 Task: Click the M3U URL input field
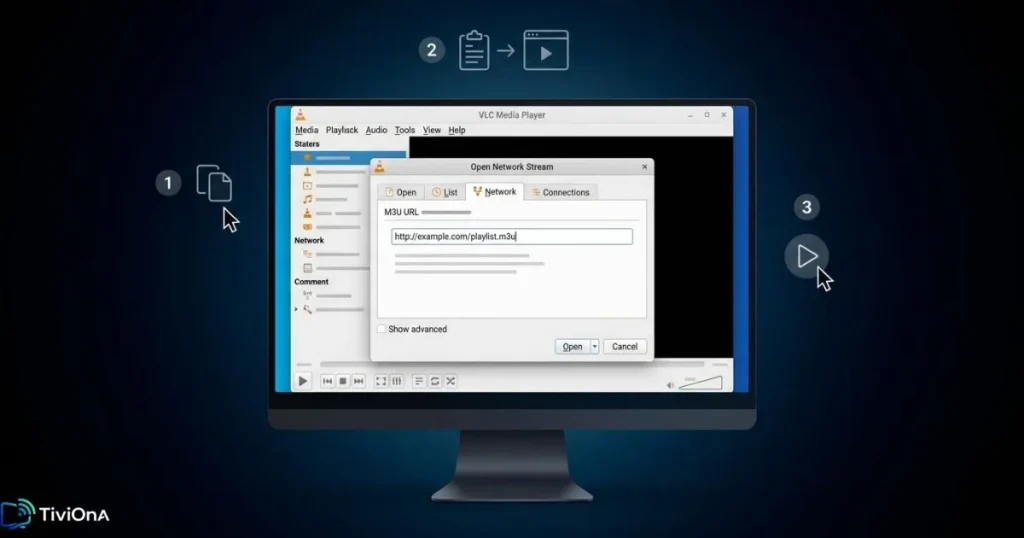click(x=512, y=236)
